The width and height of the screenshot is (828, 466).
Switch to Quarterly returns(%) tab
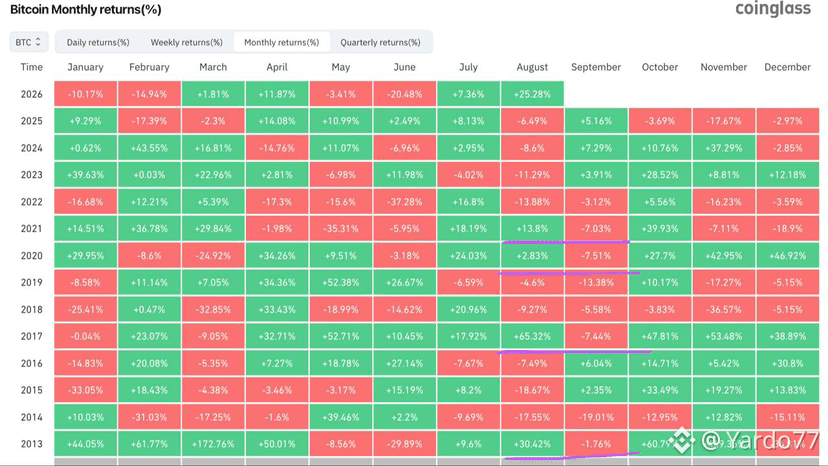[x=380, y=42]
